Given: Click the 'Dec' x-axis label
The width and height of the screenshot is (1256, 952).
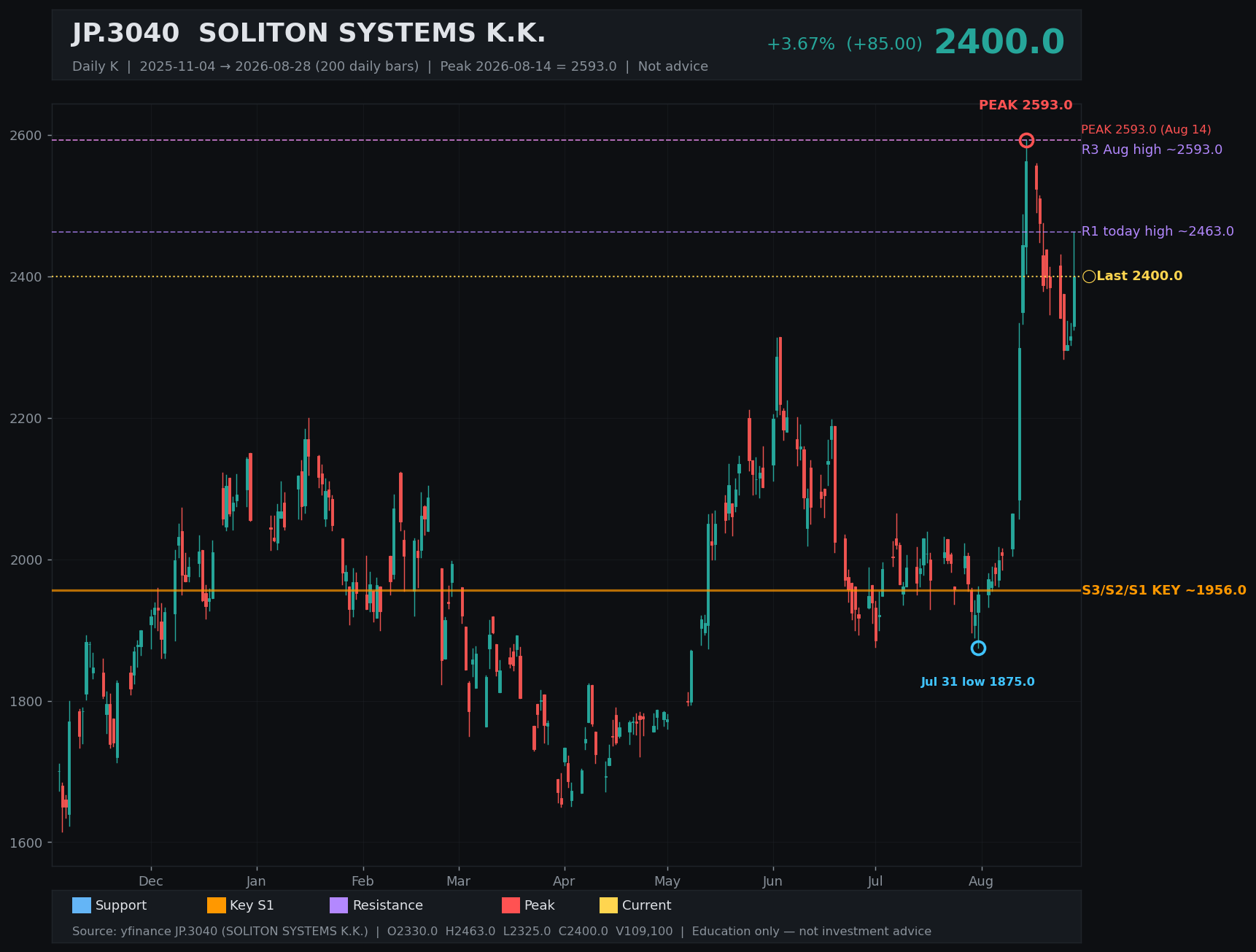Looking at the screenshot, I should [151, 881].
